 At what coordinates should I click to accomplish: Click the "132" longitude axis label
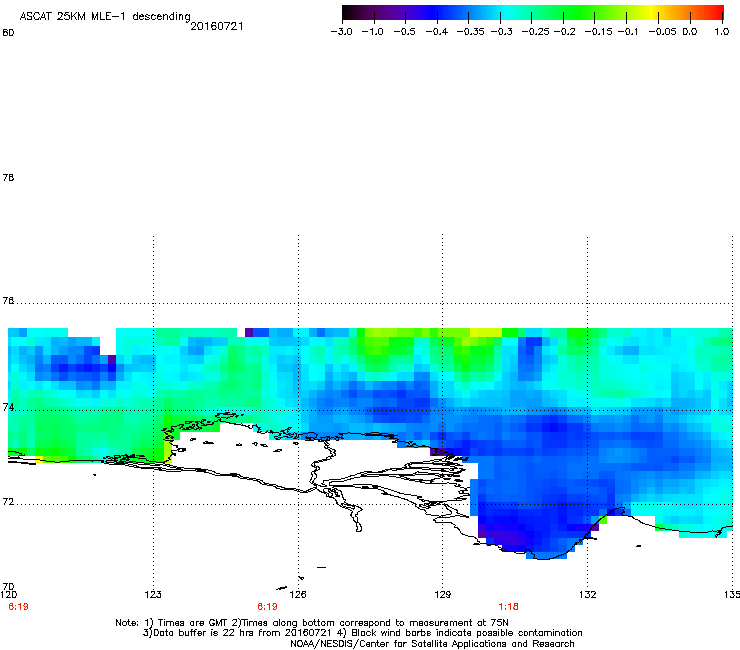click(588, 594)
